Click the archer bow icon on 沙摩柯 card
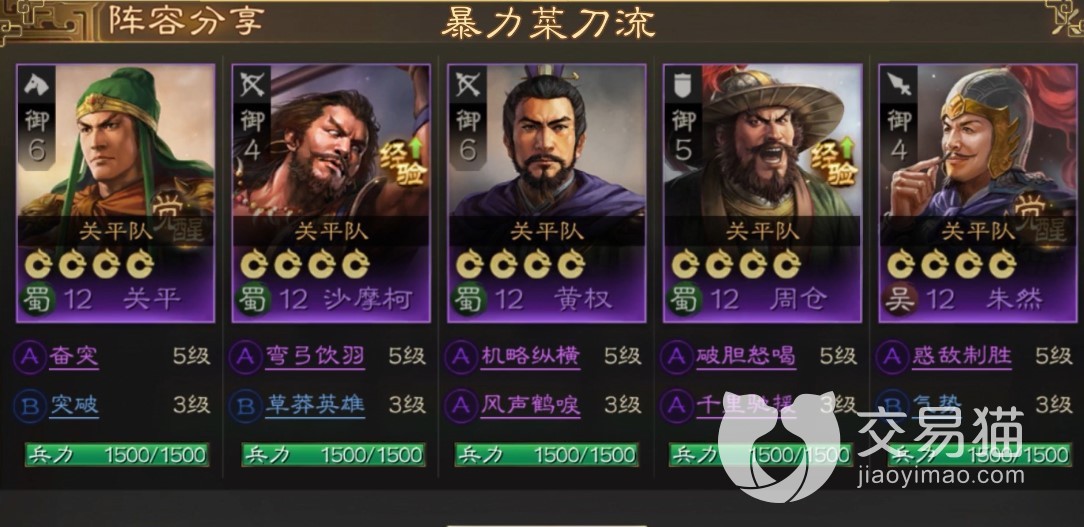 pos(251,84)
